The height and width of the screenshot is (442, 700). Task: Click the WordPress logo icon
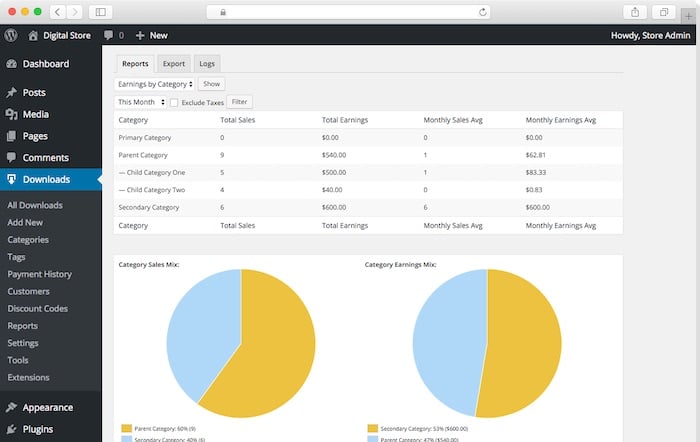click(11, 35)
